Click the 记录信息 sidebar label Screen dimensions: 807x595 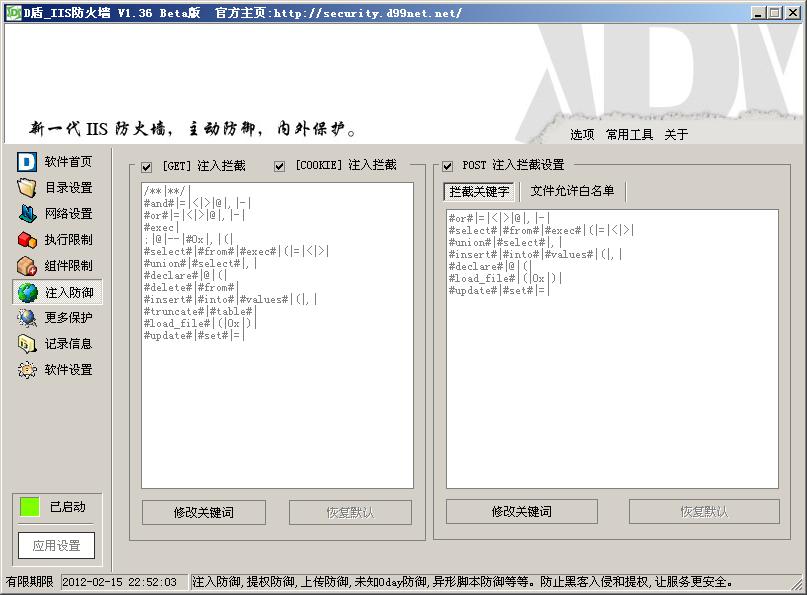click(x=68, y=343)
